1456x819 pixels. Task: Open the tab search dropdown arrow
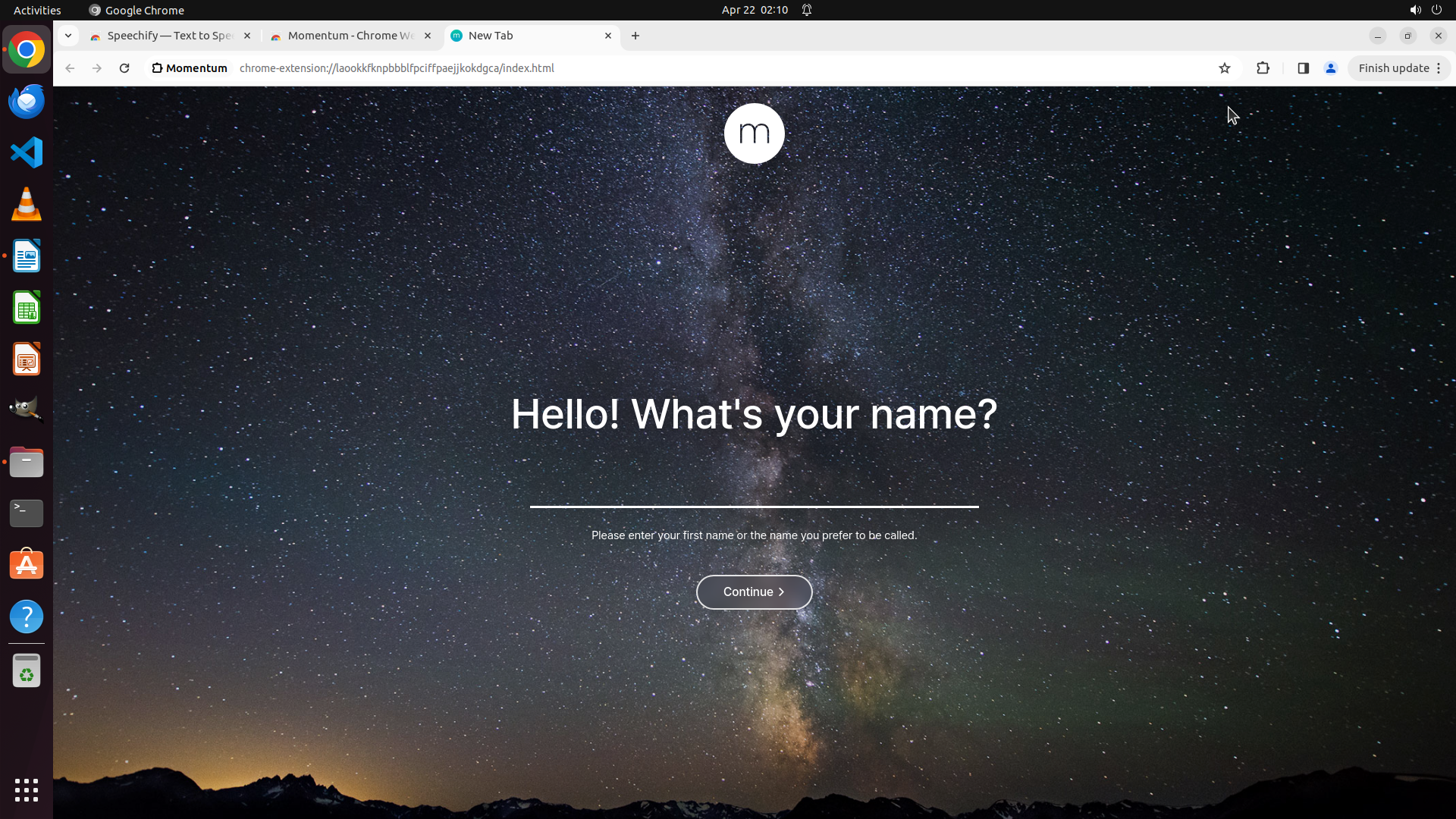68,36
